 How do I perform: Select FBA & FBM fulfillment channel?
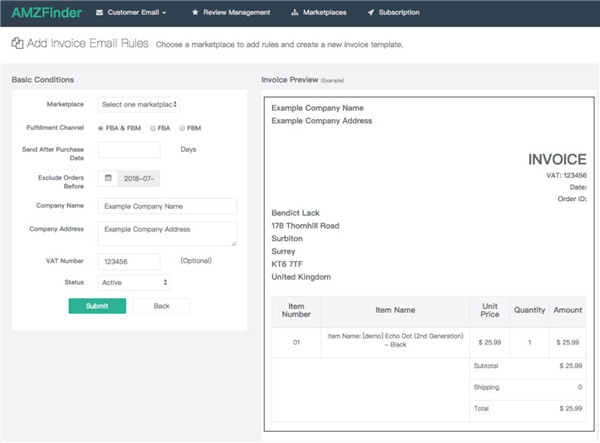click(100, 128)
